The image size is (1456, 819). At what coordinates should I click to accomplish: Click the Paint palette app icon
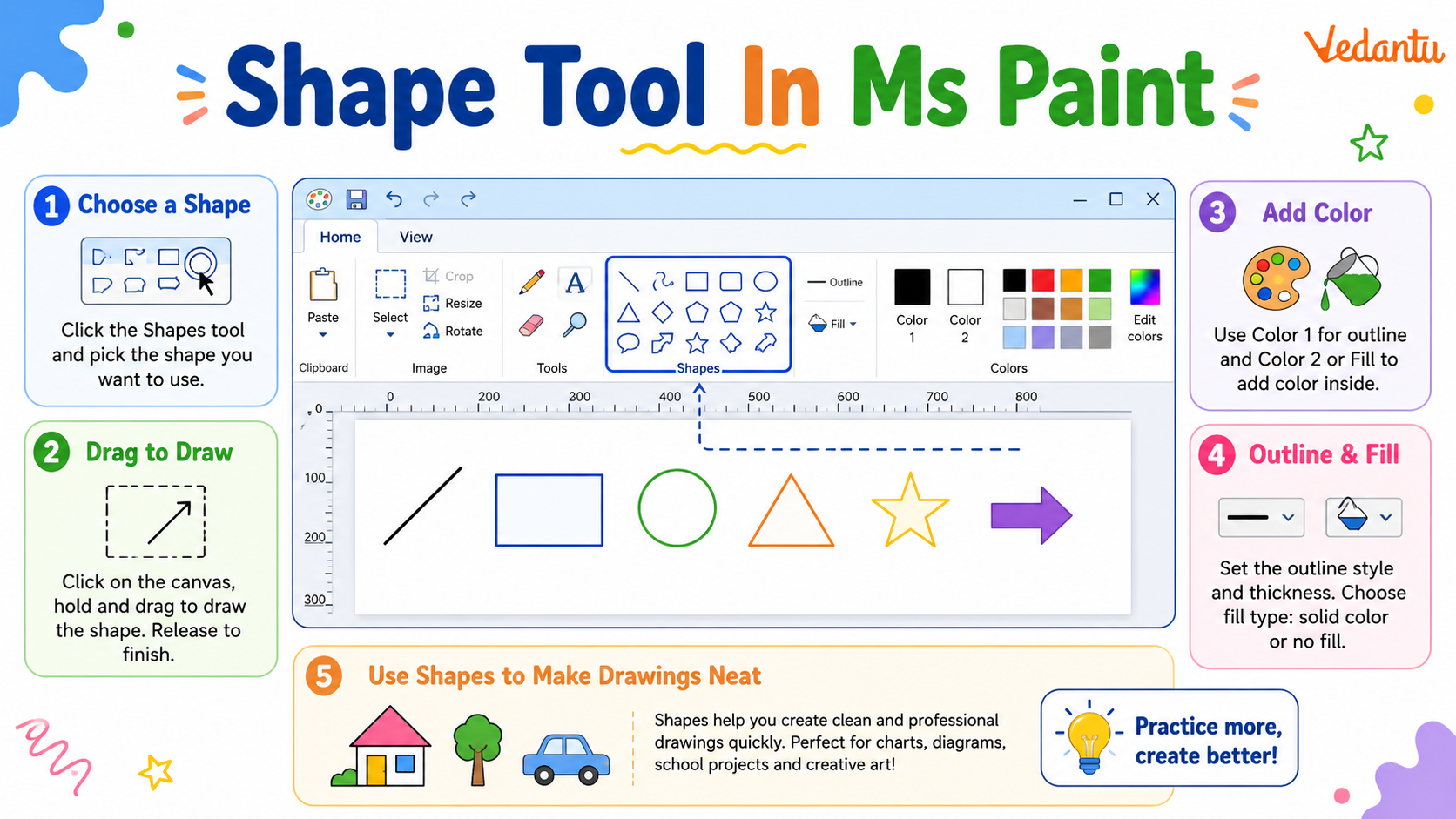pos(319,199)
